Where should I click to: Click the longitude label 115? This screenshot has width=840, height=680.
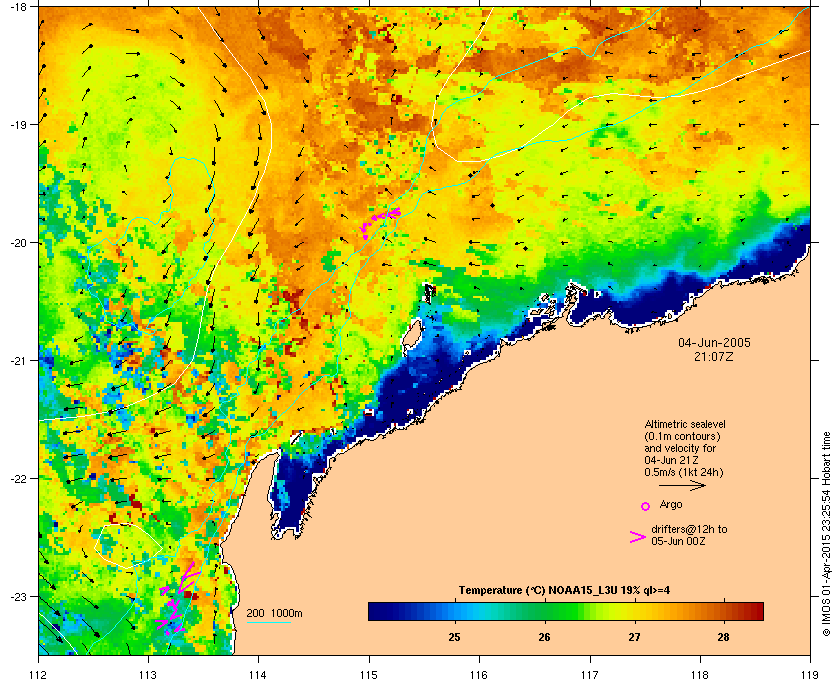pos(369,675)
